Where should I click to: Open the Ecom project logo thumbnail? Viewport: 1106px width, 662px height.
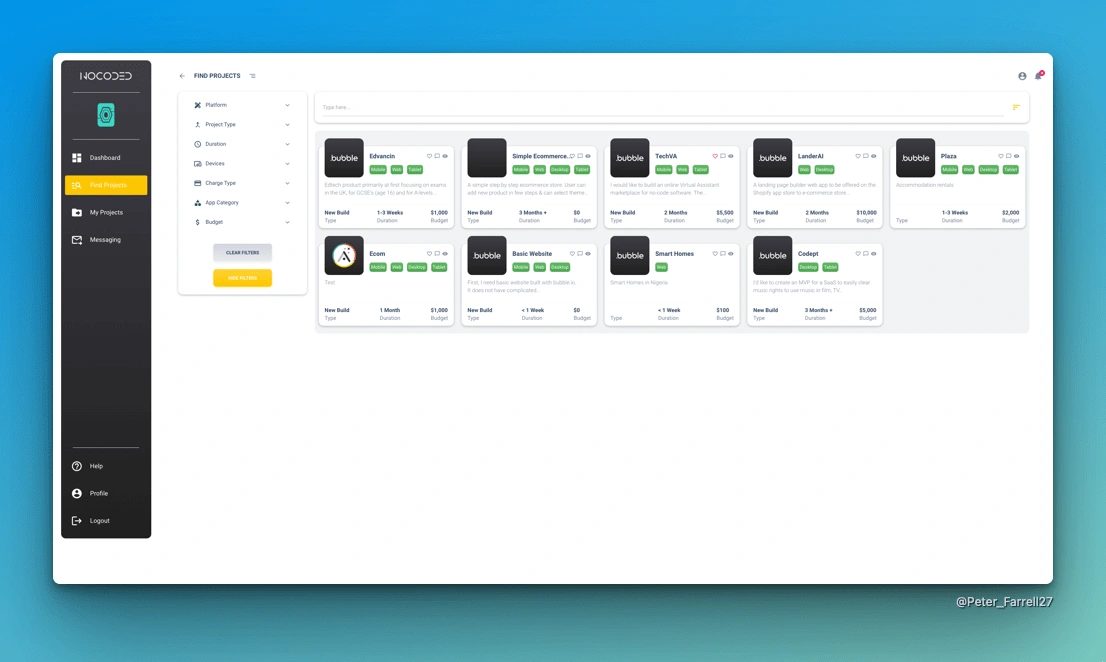pyautogui.click(x=344, y=255)
